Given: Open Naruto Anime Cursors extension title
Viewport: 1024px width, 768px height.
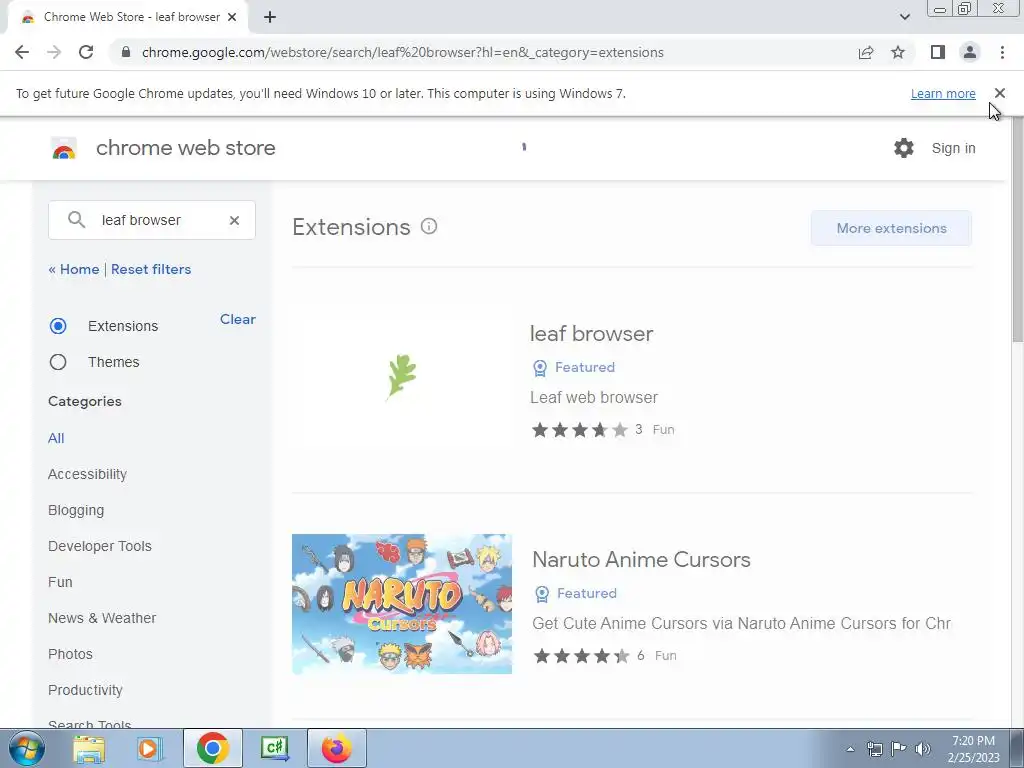Looking at the screenshot, I should point(641,560).
